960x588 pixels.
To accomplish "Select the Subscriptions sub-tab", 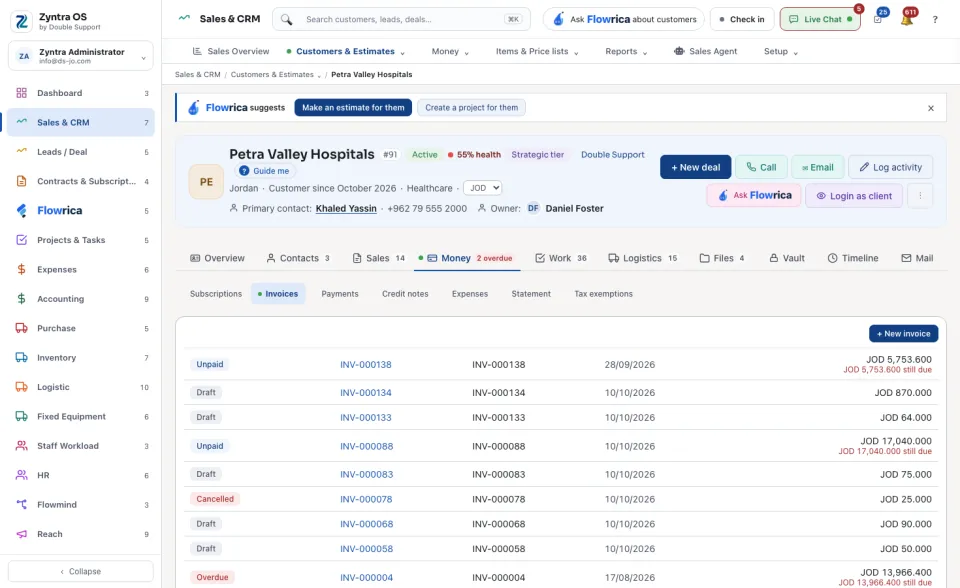I will click(x=216, y=294).
